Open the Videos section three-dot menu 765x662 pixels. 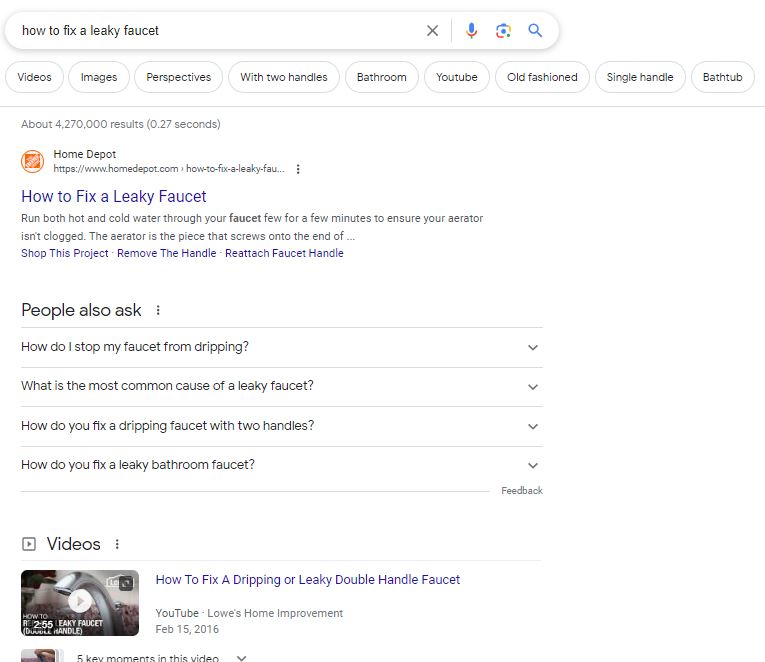[x=117, y=544]
